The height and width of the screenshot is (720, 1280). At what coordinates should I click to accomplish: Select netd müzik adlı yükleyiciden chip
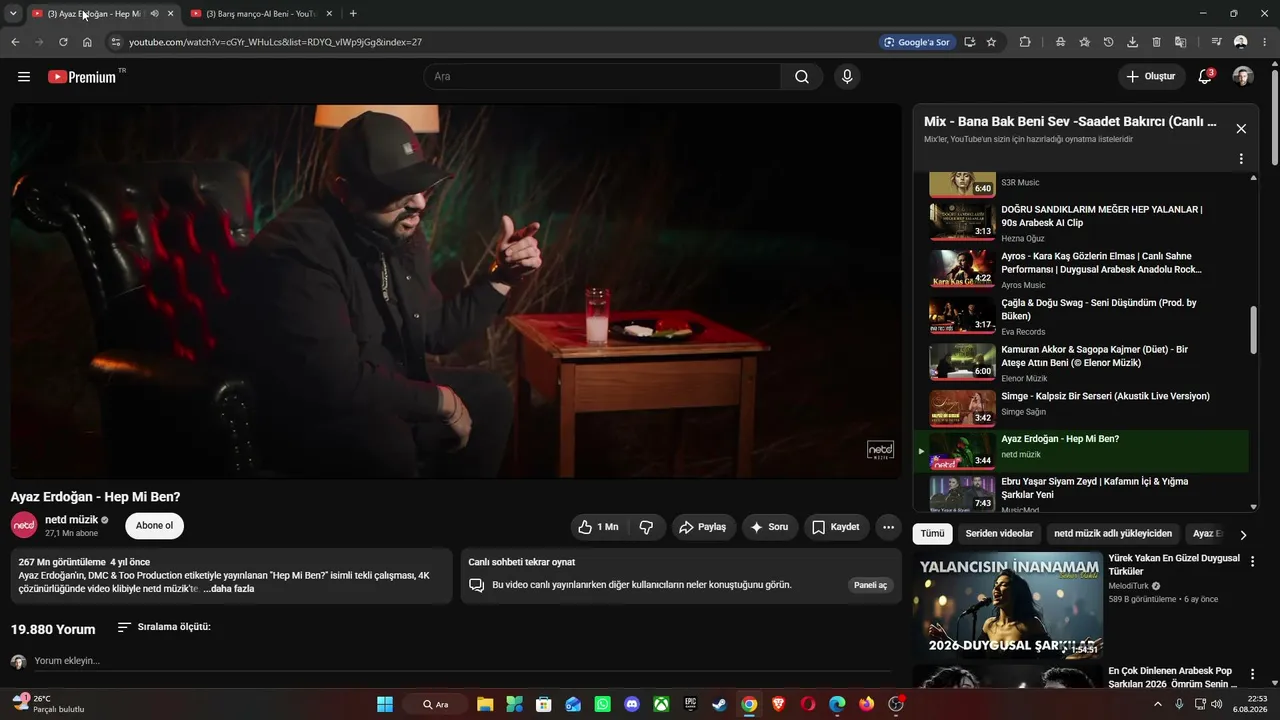[x=1113, y=534]
